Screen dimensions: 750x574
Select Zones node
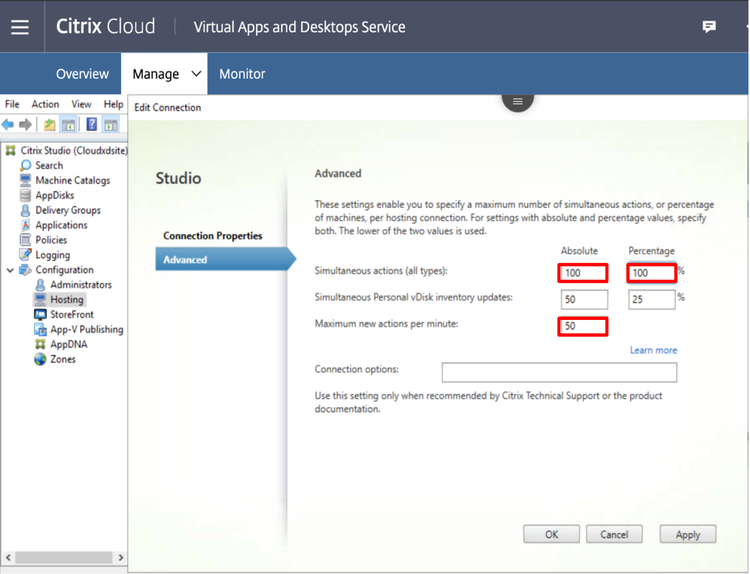click(x=63, y=359)
